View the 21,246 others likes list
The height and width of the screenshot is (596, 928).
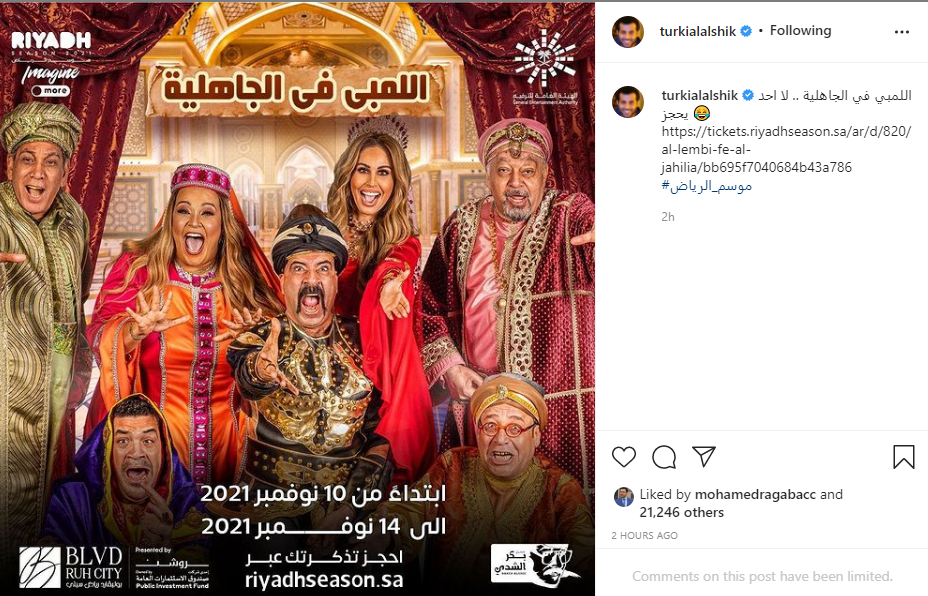pyautogui.click(x=681, y=513)
